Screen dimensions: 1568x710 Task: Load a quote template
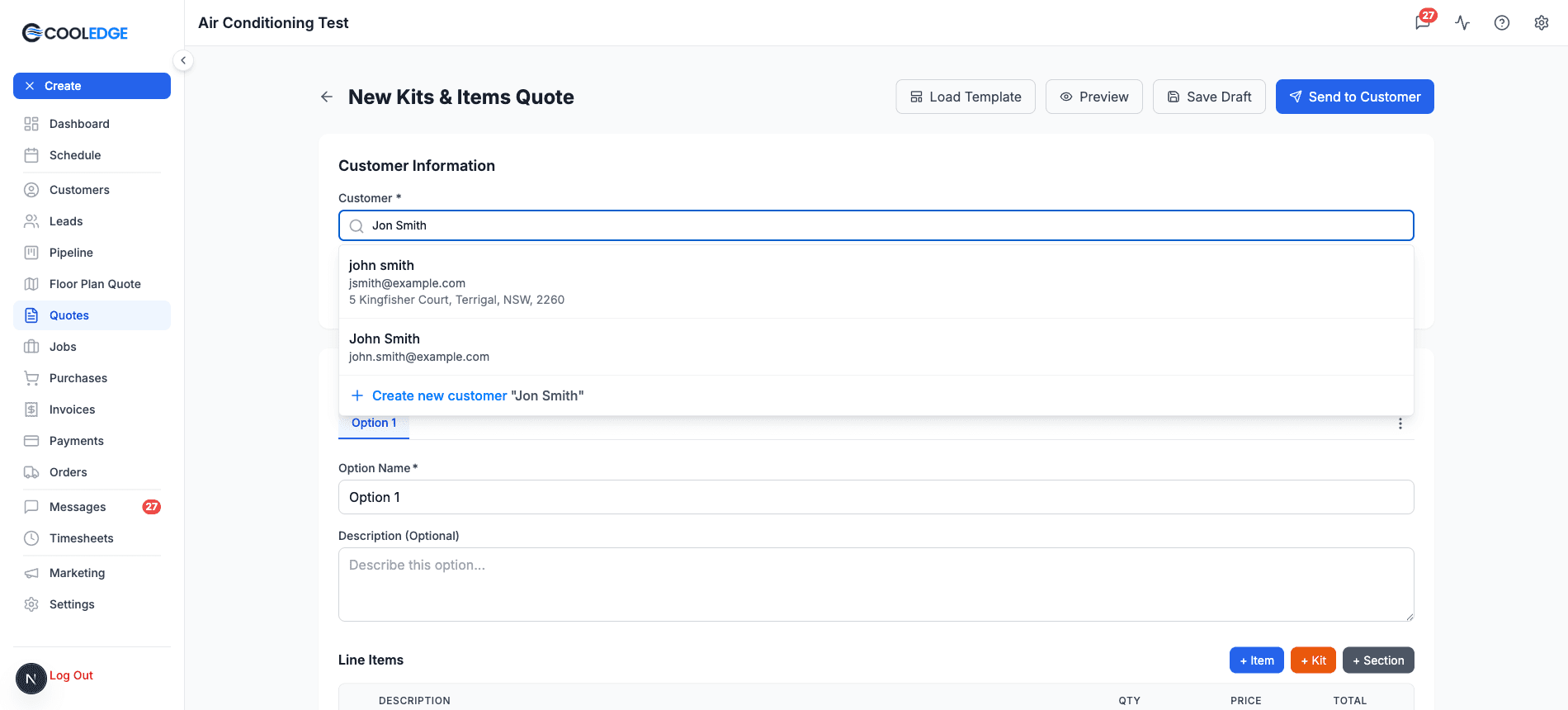(966, 97)
